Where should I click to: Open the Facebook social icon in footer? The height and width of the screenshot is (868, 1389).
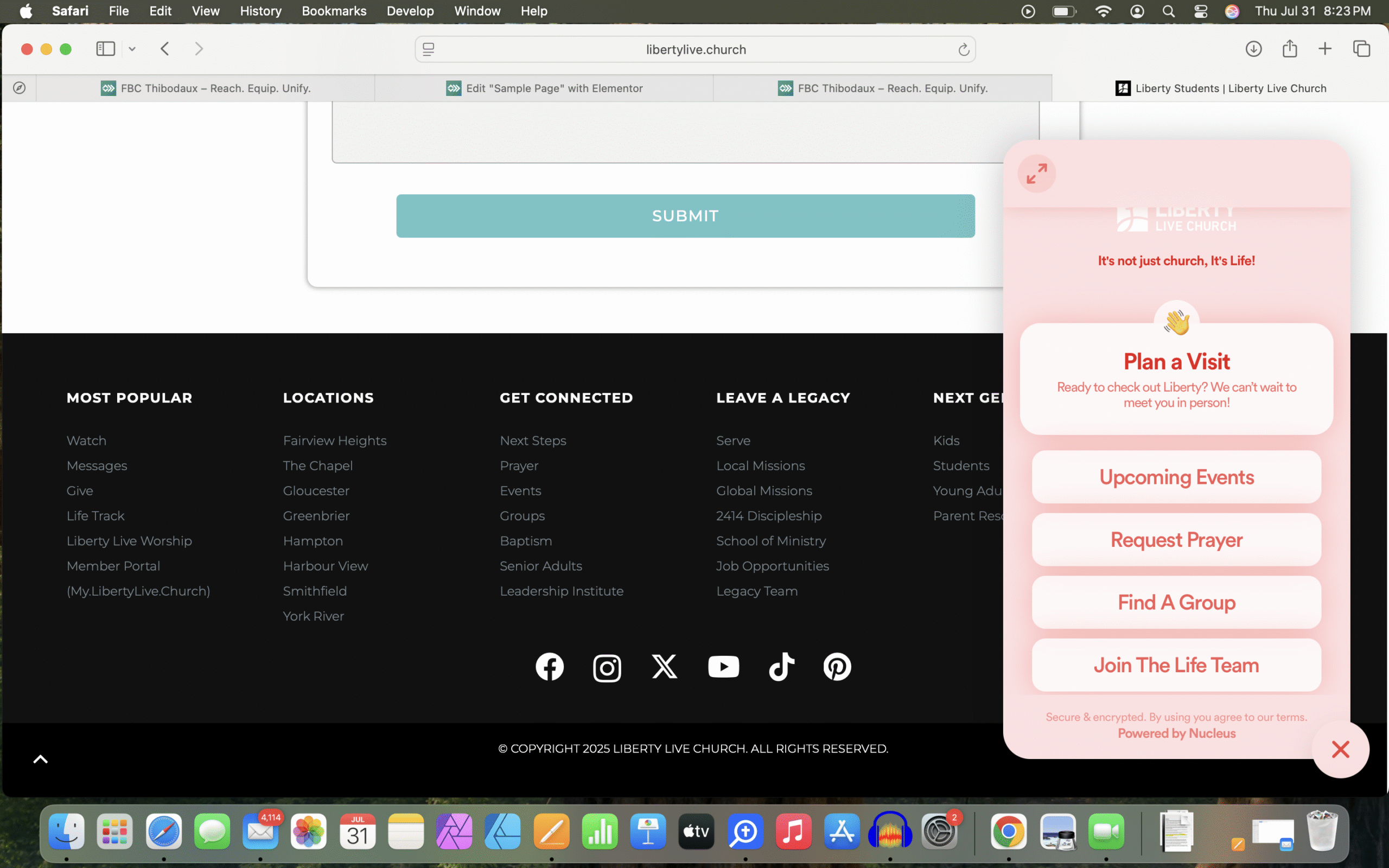[x=549, y=667]
